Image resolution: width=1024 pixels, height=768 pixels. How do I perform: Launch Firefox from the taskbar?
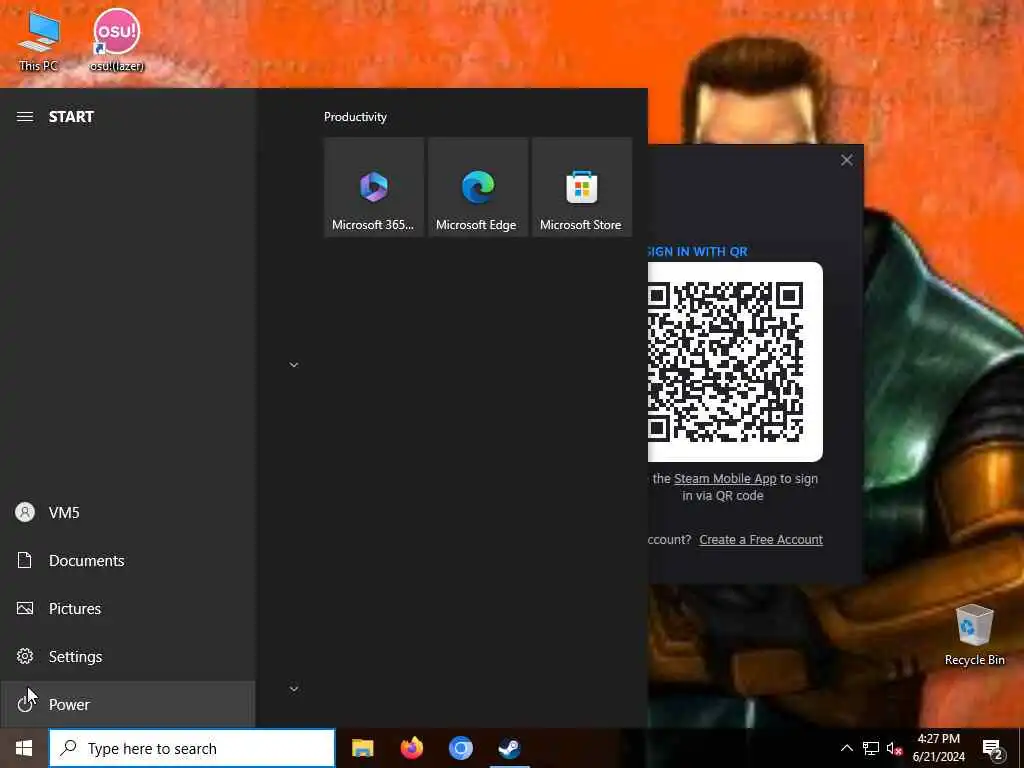[411, 748]
